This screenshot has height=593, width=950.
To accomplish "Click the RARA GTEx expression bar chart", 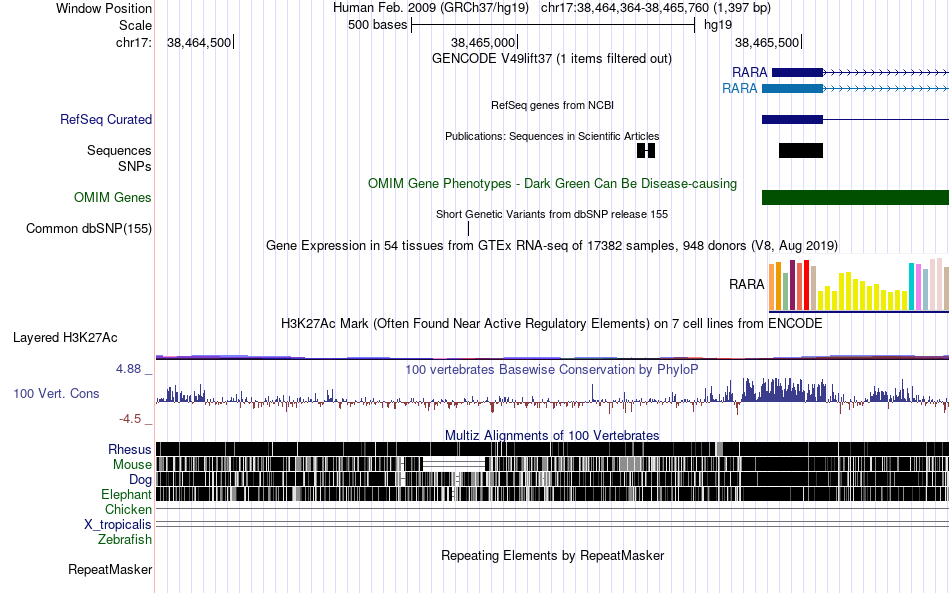I will point(859,285).
